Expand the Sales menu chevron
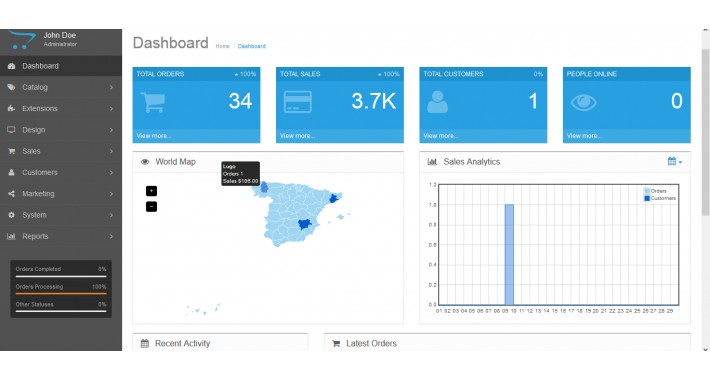The height and width of the screenshot is (380, 710). [x=111, y=151]
